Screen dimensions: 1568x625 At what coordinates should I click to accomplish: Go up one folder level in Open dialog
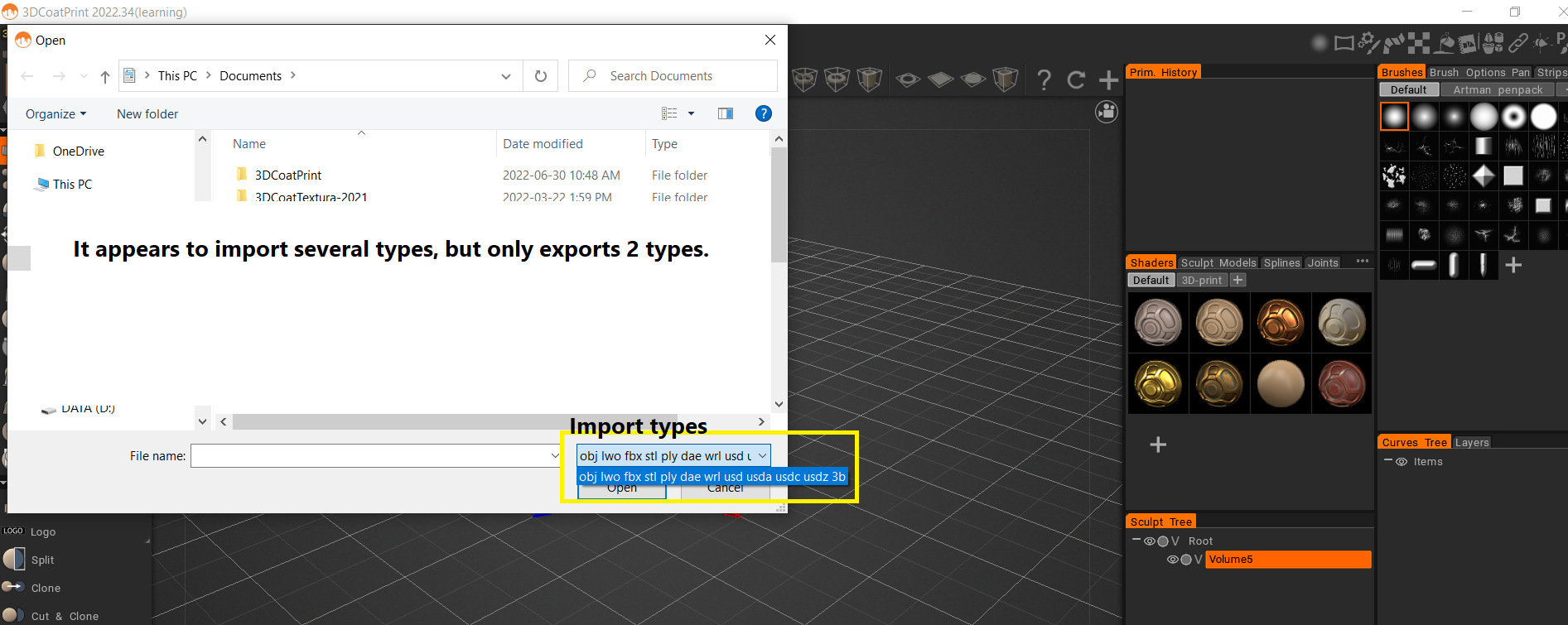105,76
